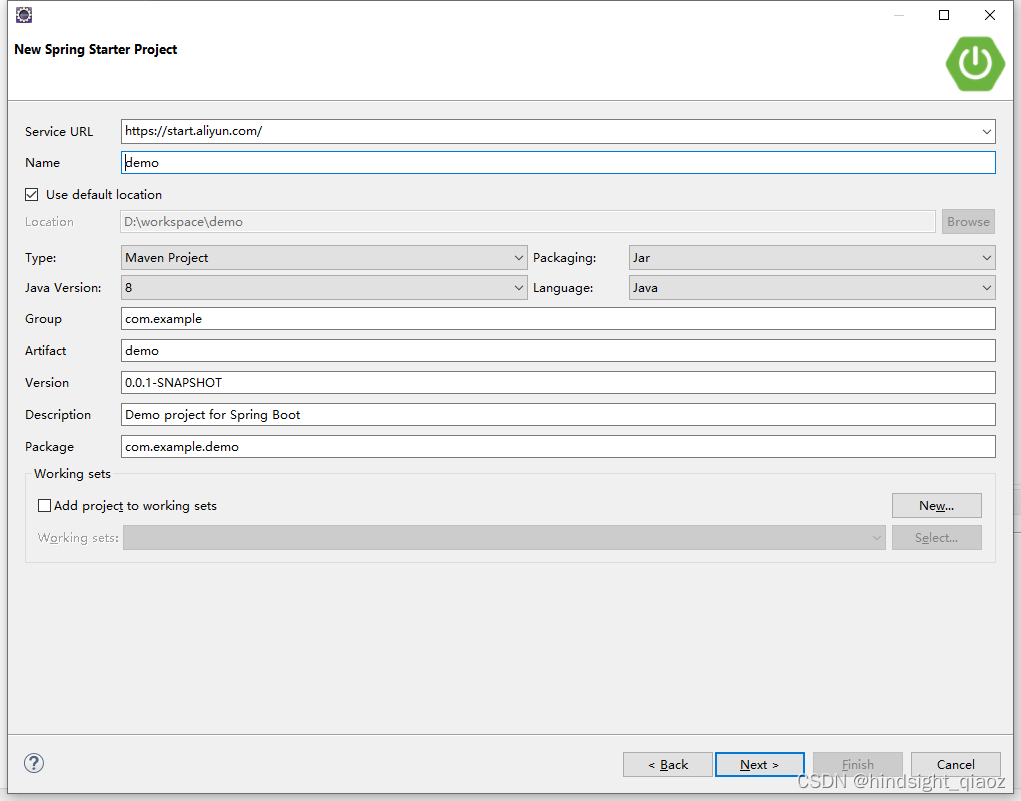Click the New Spring Starter Project title

[96, 49]
